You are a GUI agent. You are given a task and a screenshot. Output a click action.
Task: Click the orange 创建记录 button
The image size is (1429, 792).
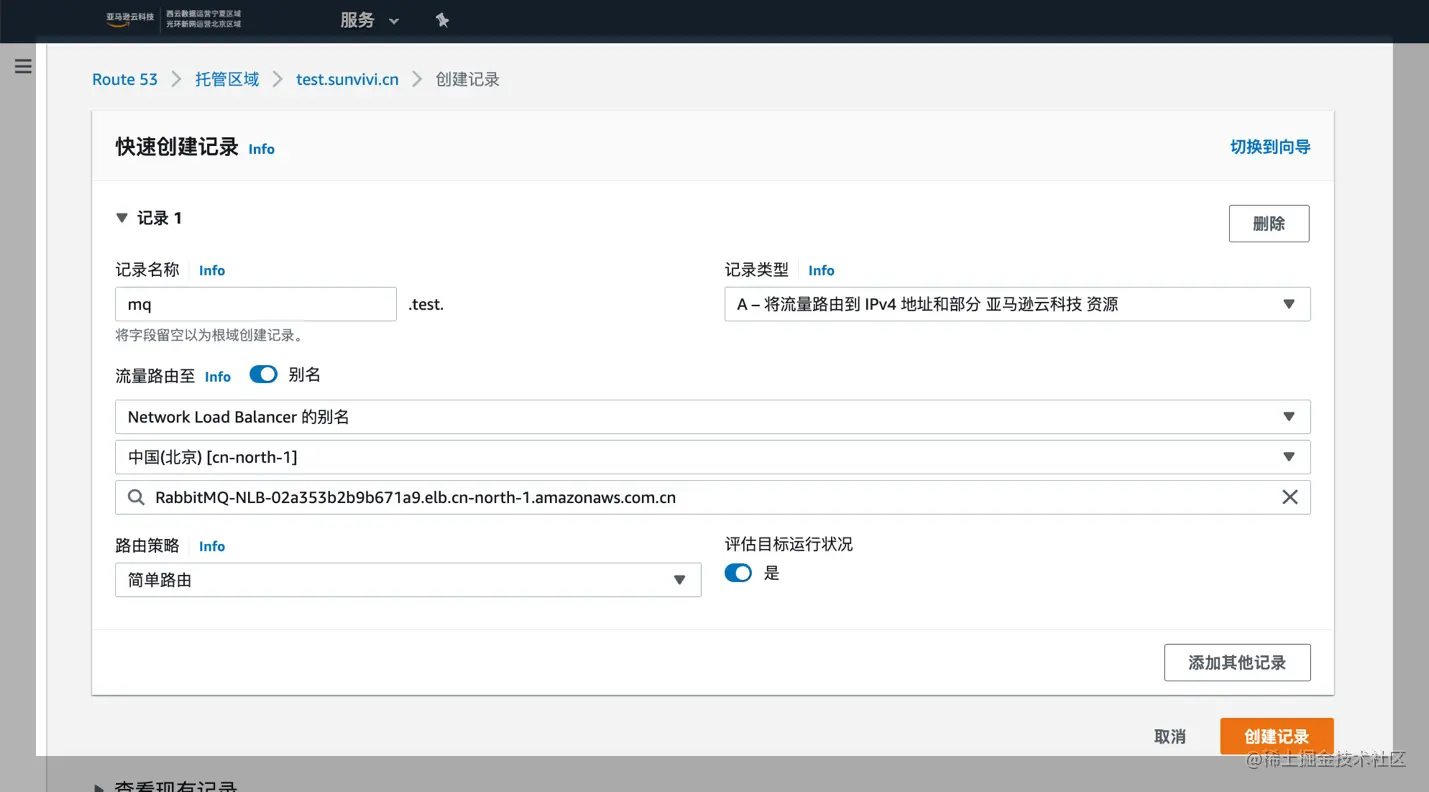1277,736
